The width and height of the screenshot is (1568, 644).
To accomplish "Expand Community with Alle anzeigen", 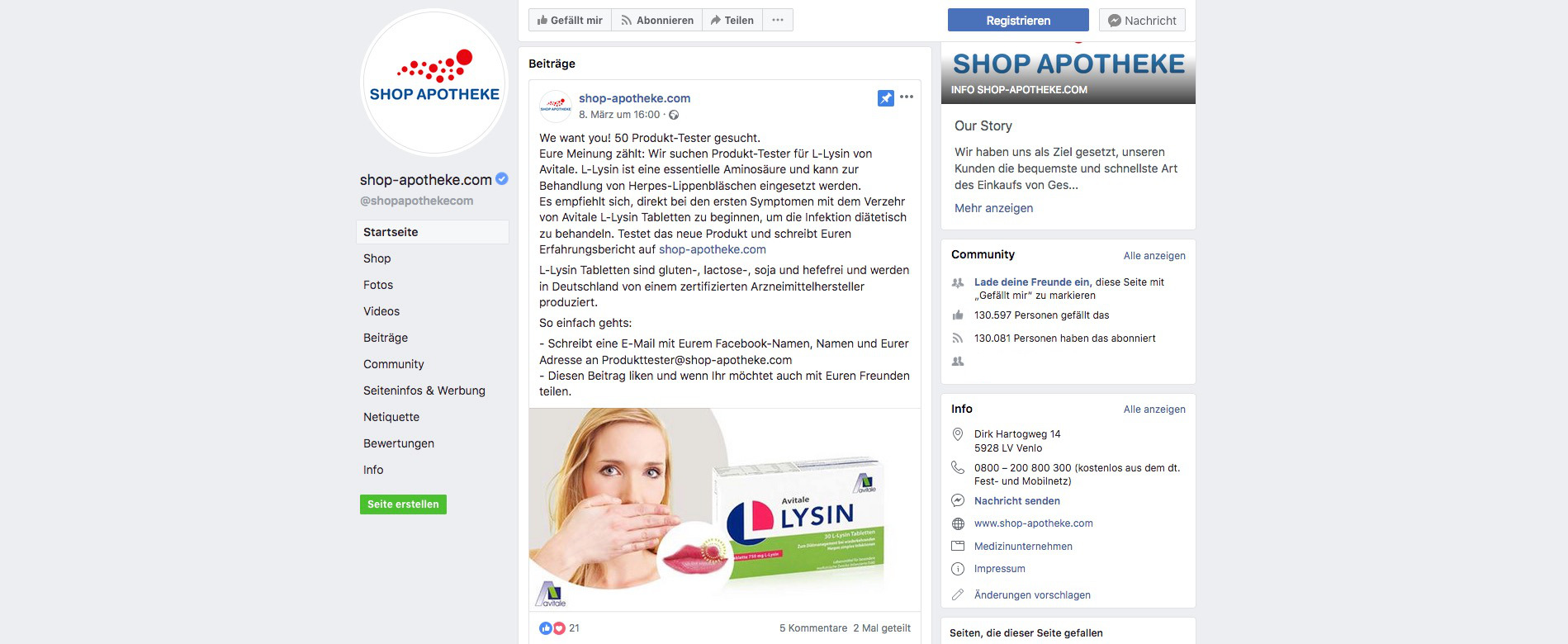I will click(x=1154, y=256).
